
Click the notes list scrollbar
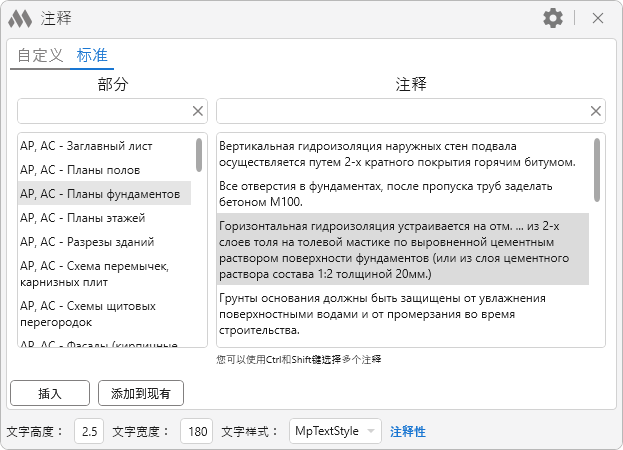pyautogui.click(x=597, y=170)
